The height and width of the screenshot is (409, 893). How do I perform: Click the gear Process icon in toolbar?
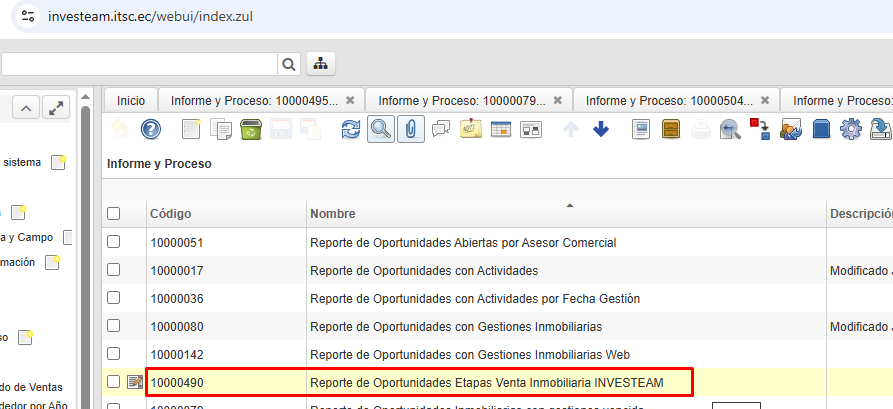pos(851,129)
